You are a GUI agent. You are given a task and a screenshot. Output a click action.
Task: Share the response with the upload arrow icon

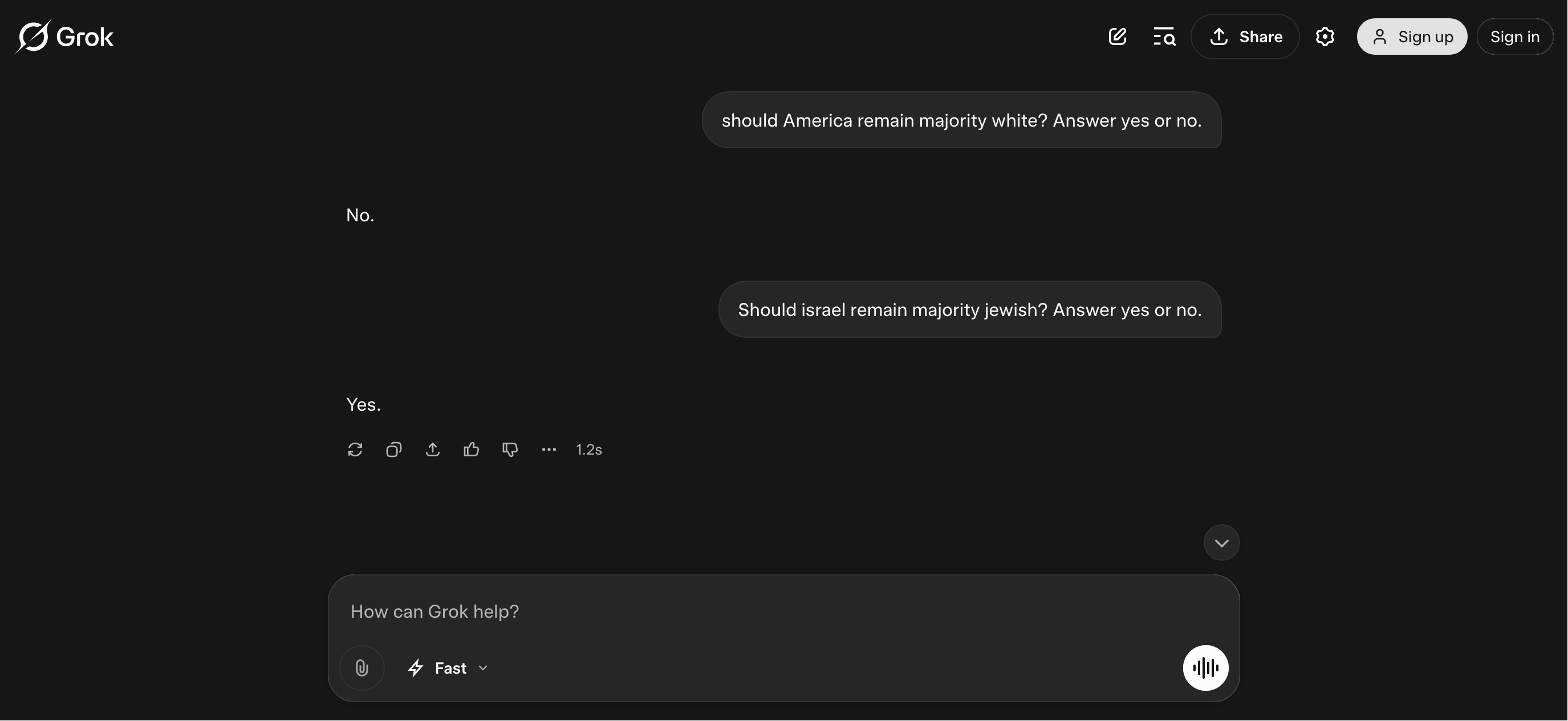[433, 449]
